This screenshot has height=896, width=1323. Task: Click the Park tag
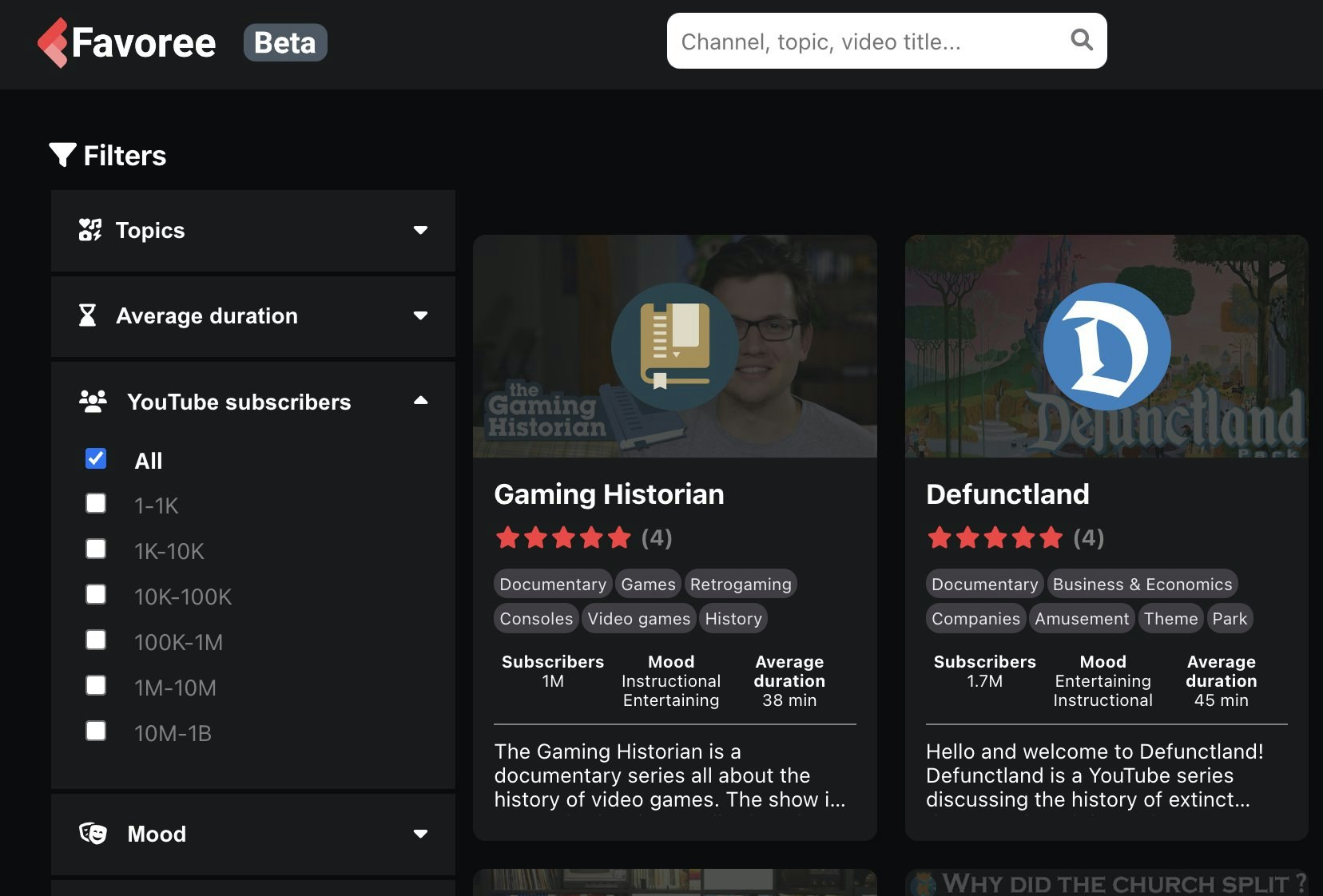click(1230, 618)
